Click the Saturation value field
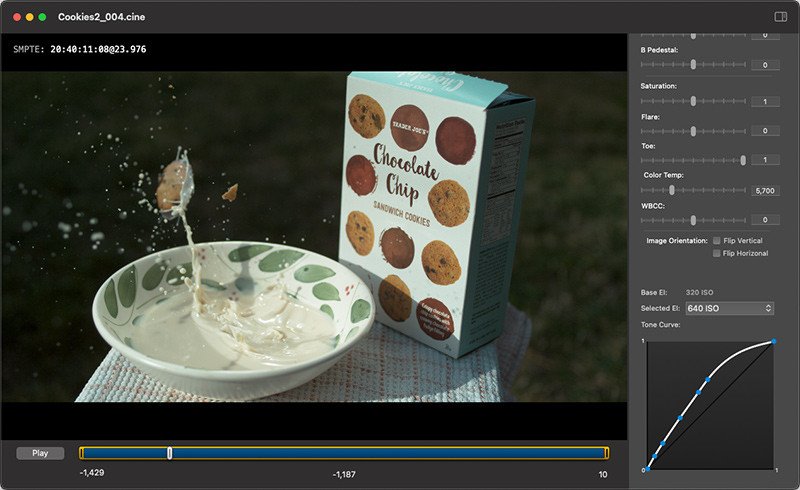The width and height of the screenshot is (800, 490). (x=765, y=102)
